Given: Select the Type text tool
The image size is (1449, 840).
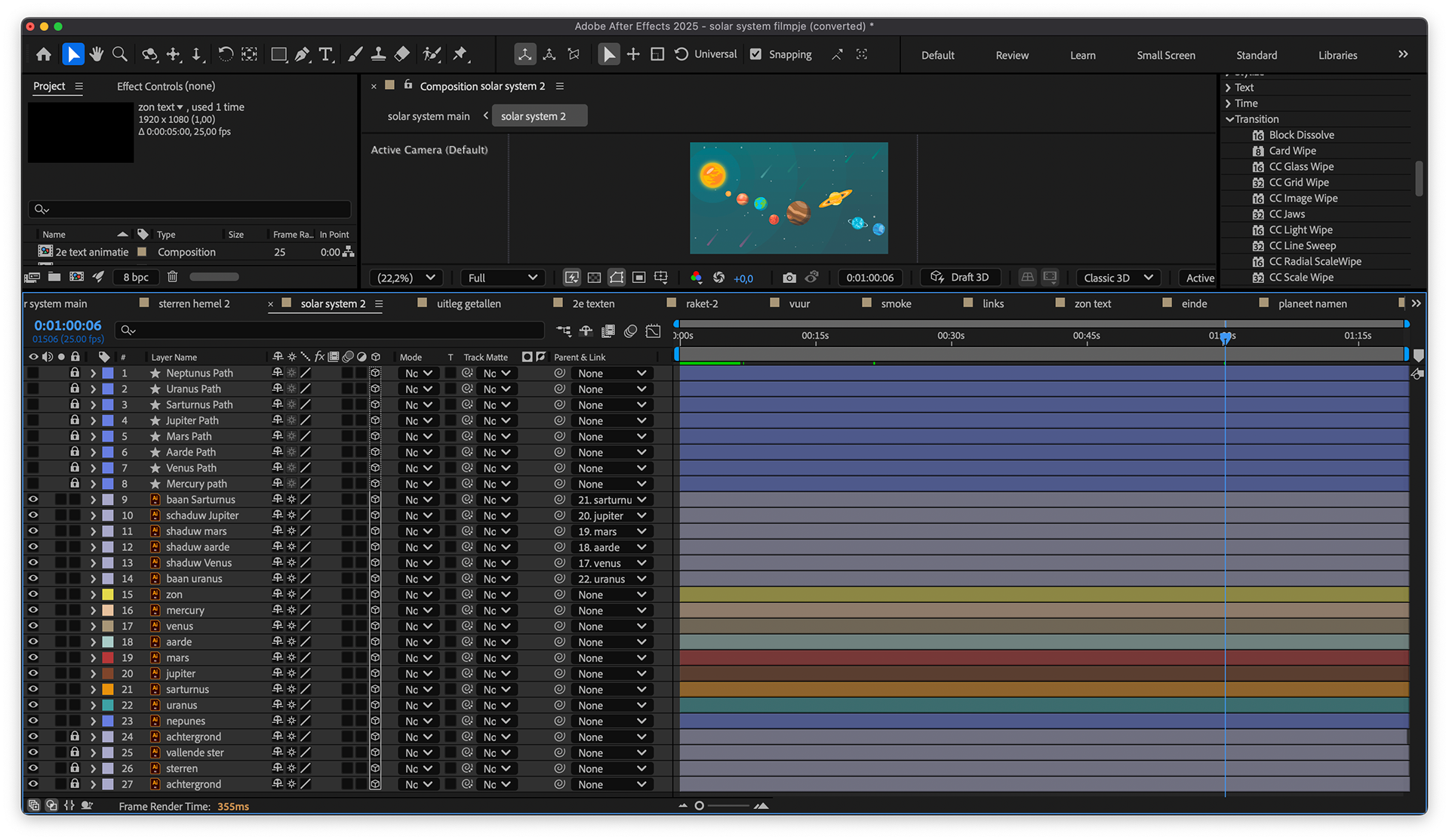Looking at the screenshot, I should [325, 54].
